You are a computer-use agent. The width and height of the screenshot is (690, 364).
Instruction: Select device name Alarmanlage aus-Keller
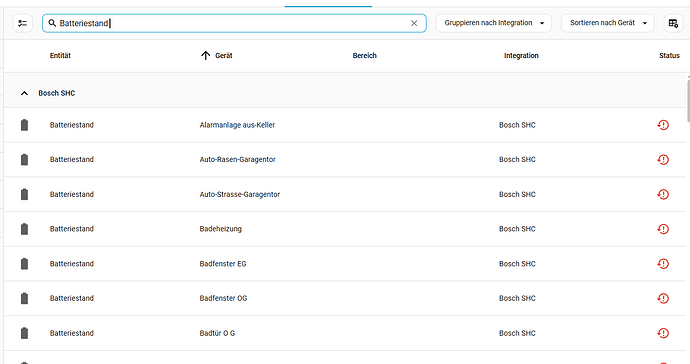[x=237, y=125]
